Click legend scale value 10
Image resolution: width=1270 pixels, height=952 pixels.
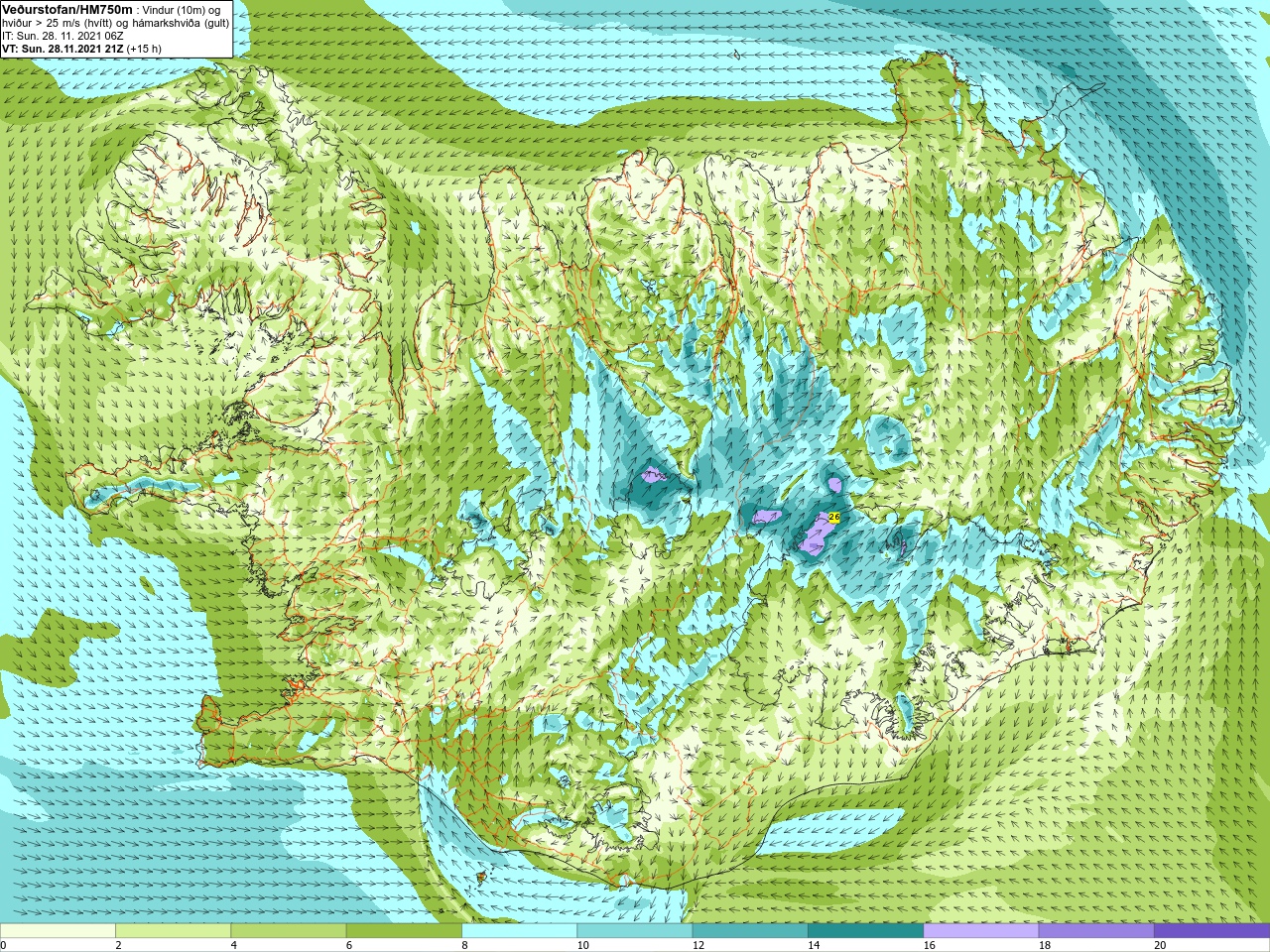click(x=582, y=945)
